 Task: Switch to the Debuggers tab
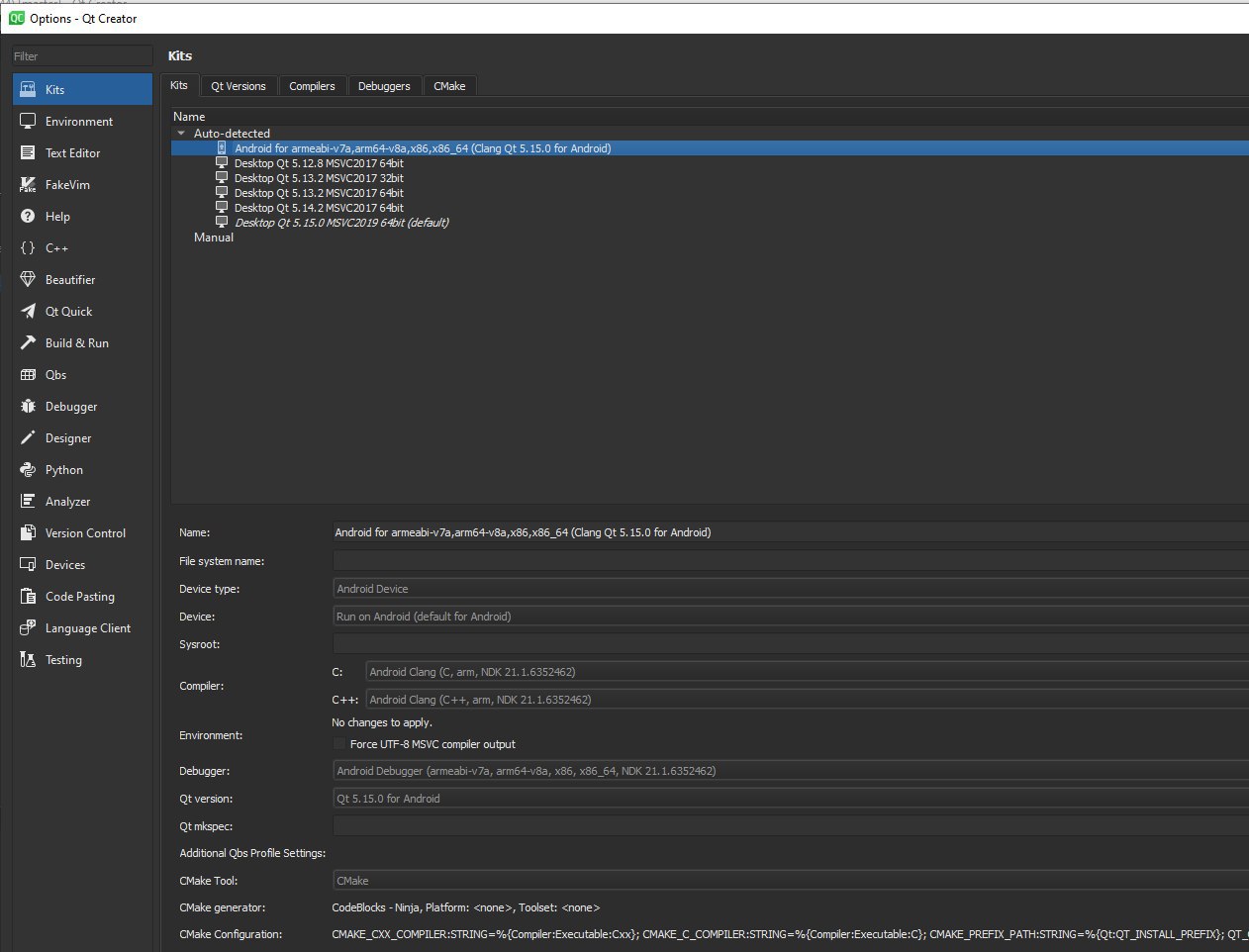pos(384,86)
